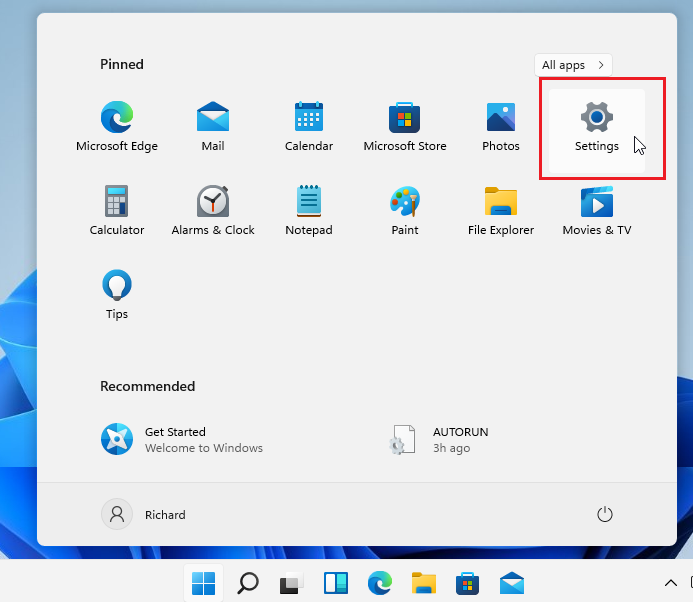Open Get Started recommended item

pyautogui.click(x=181, y=439)
